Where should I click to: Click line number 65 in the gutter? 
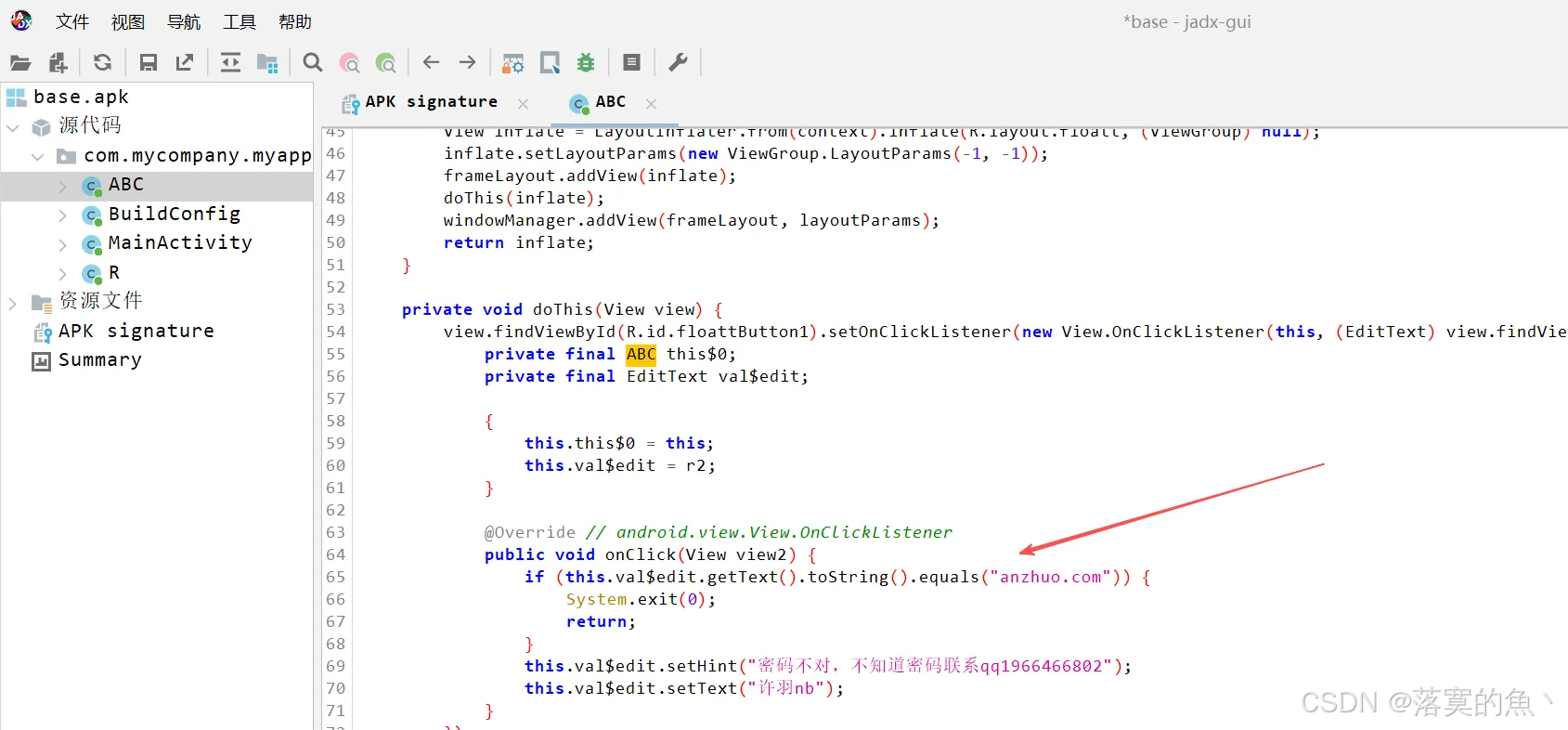tap(335, 577)
